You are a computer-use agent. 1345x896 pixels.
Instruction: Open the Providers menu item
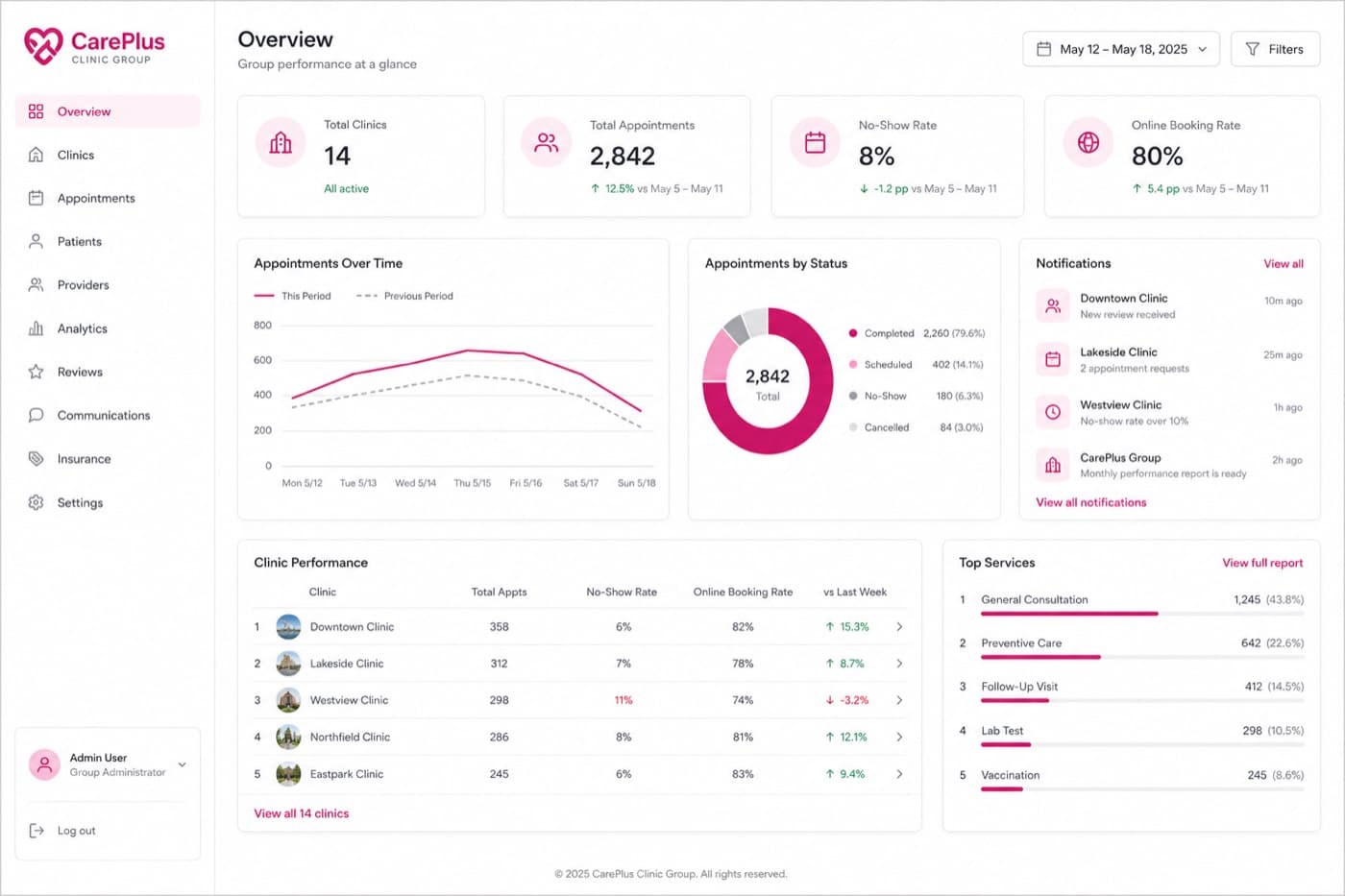[x=108, y=284]
